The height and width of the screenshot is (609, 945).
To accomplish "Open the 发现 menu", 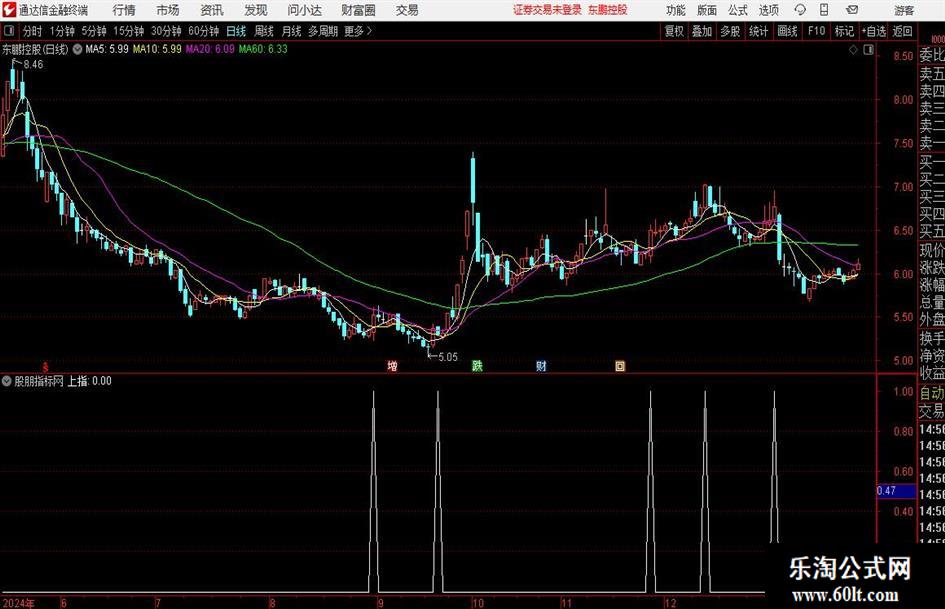I will click(x=256, y=10).
